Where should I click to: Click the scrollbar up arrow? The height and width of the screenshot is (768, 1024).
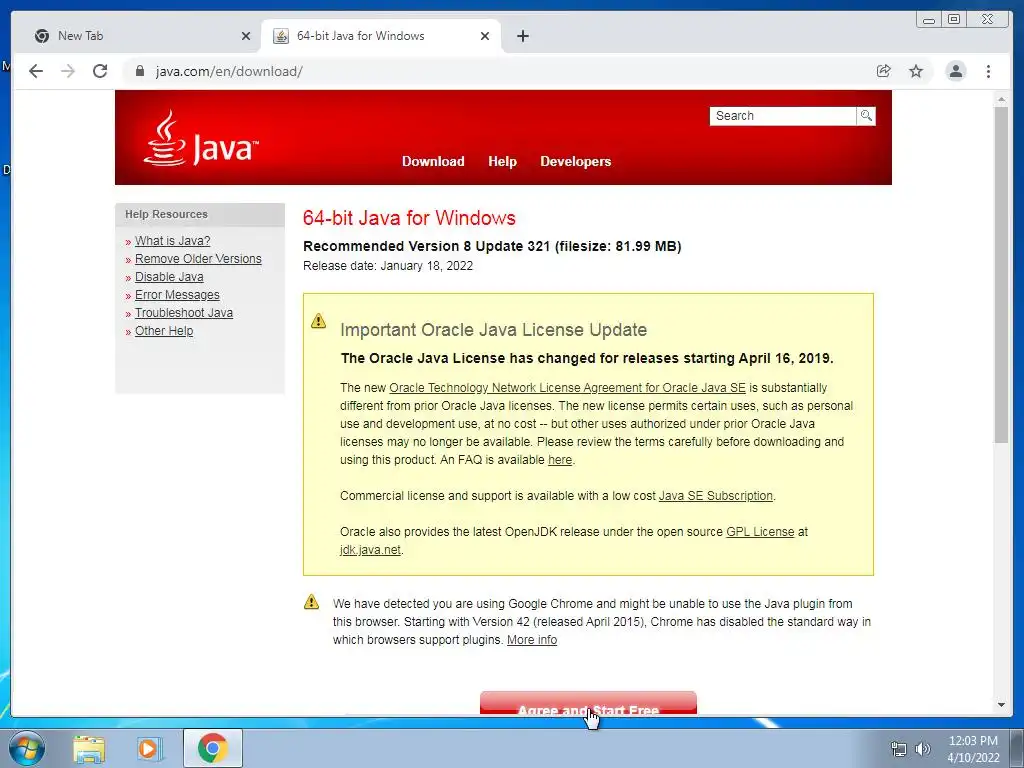[x=1001, y=99]
